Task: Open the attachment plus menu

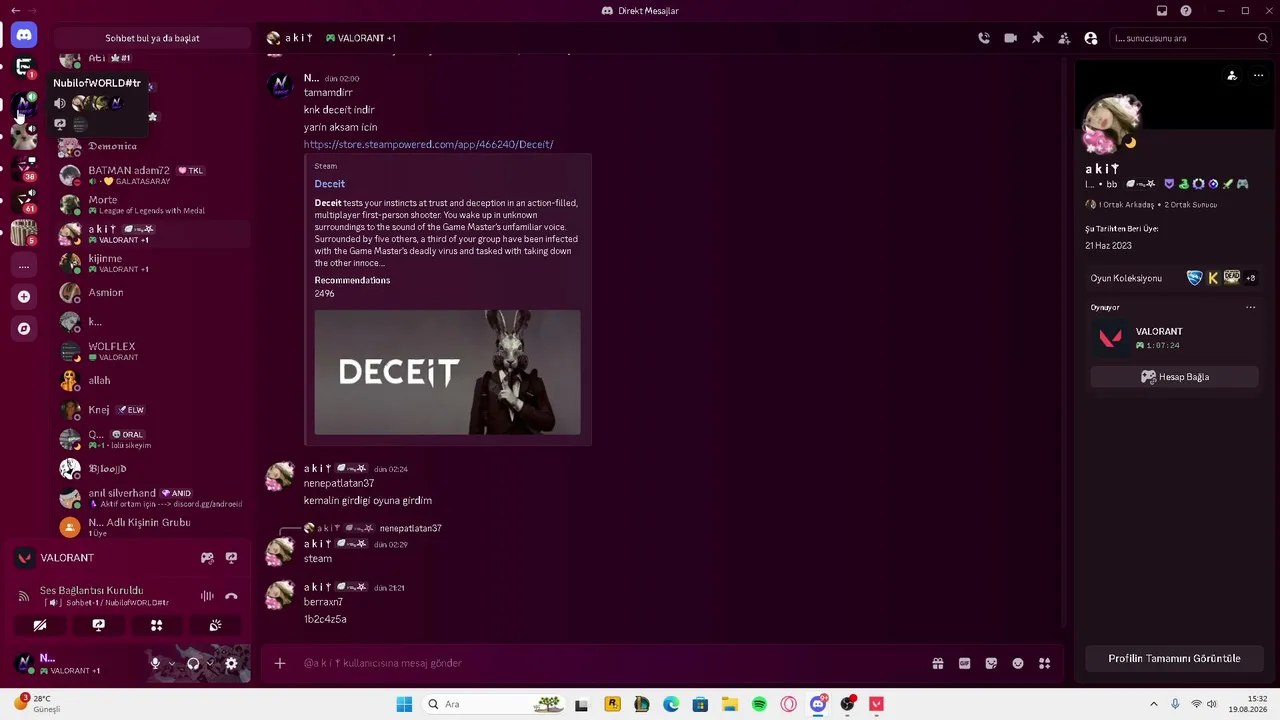Action: 280,663
